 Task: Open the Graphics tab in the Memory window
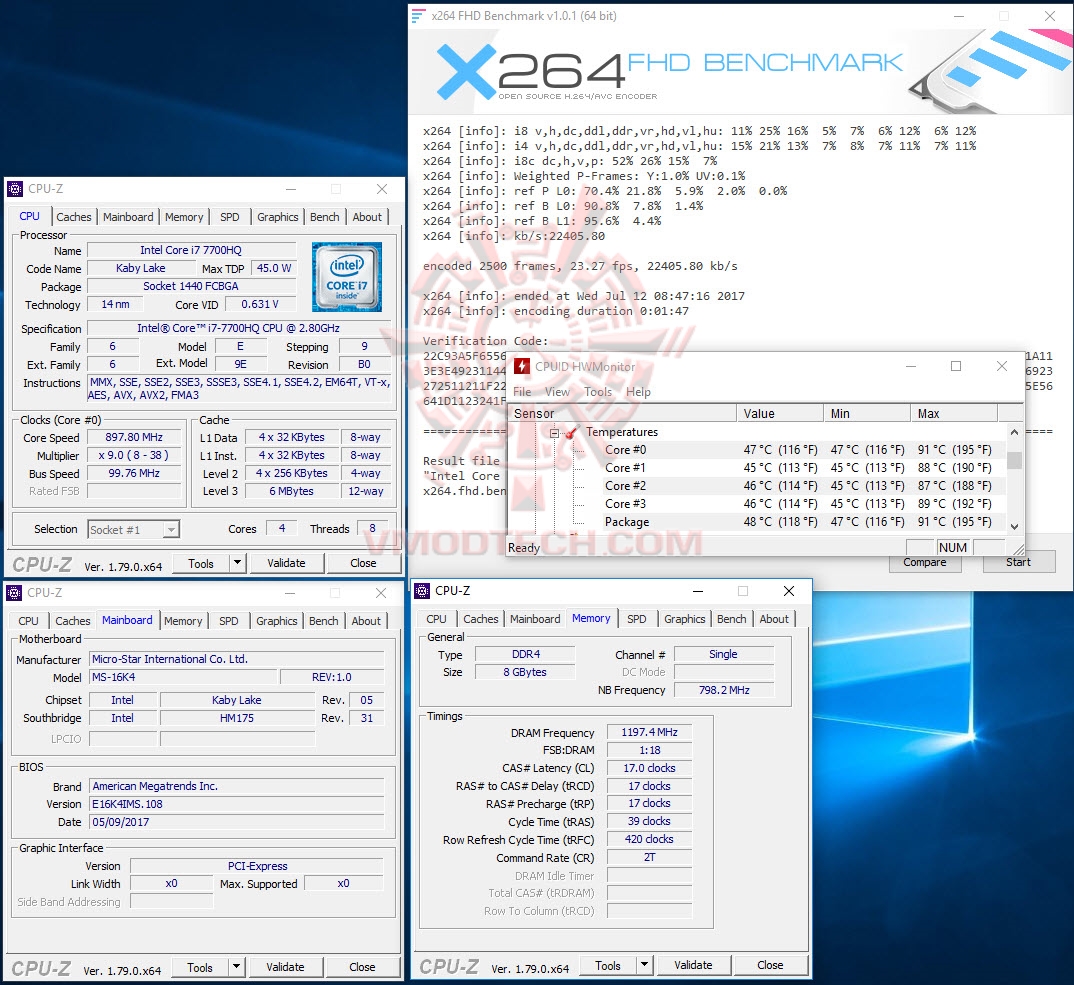coord(684,619)
